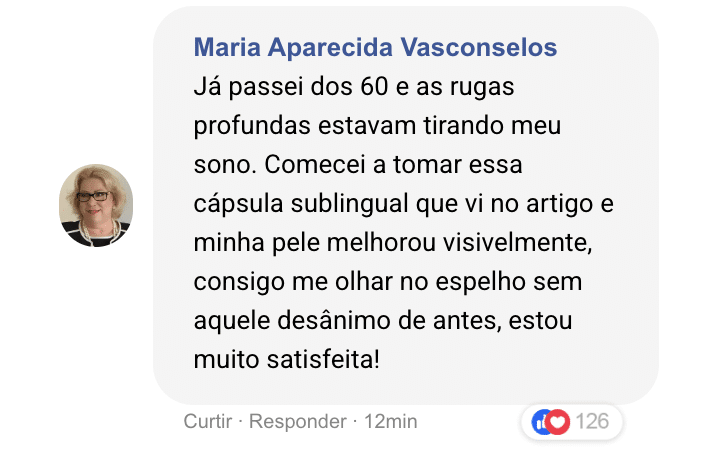This screenshot has height=464, width=718.
Task: Click the word "espelho" in the comment
Action: [x=485, y=281]
